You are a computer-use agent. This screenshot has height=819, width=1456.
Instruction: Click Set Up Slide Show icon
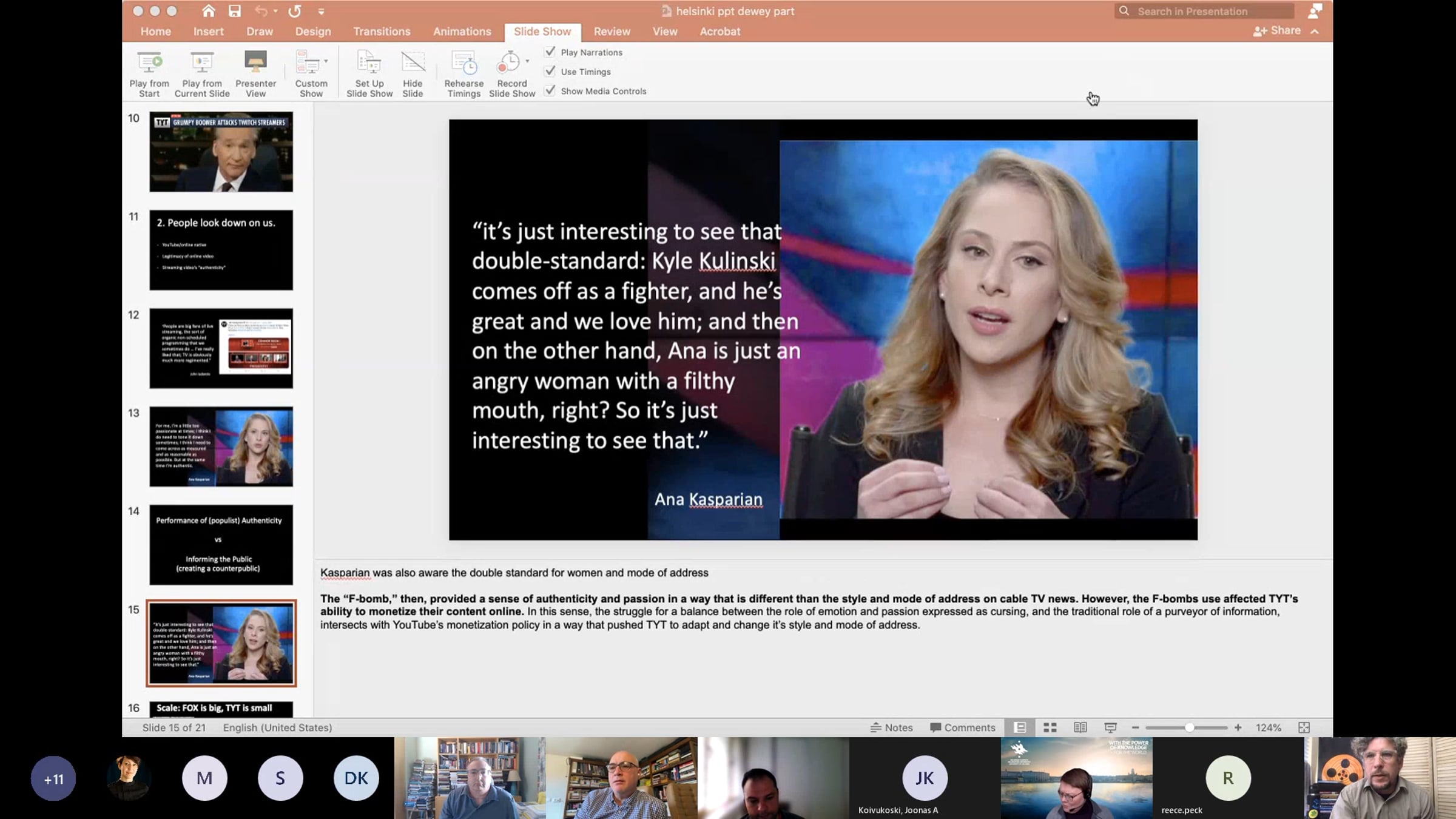pos(369,62)
